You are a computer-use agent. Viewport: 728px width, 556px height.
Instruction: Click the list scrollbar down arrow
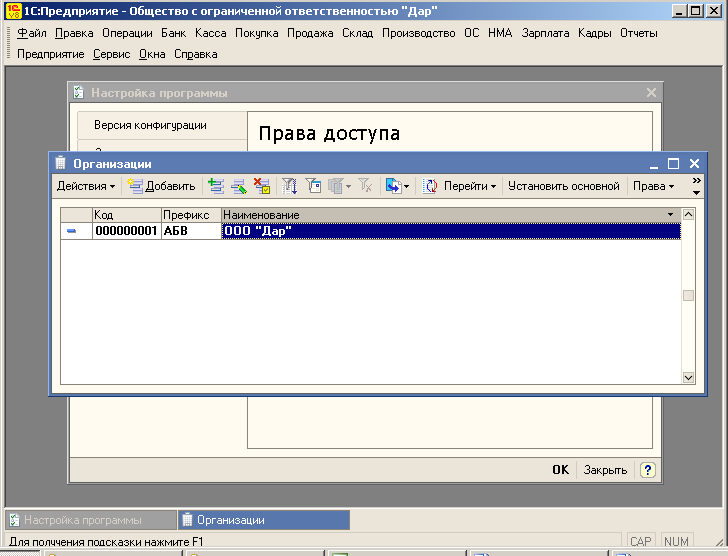tap(688, 378)
